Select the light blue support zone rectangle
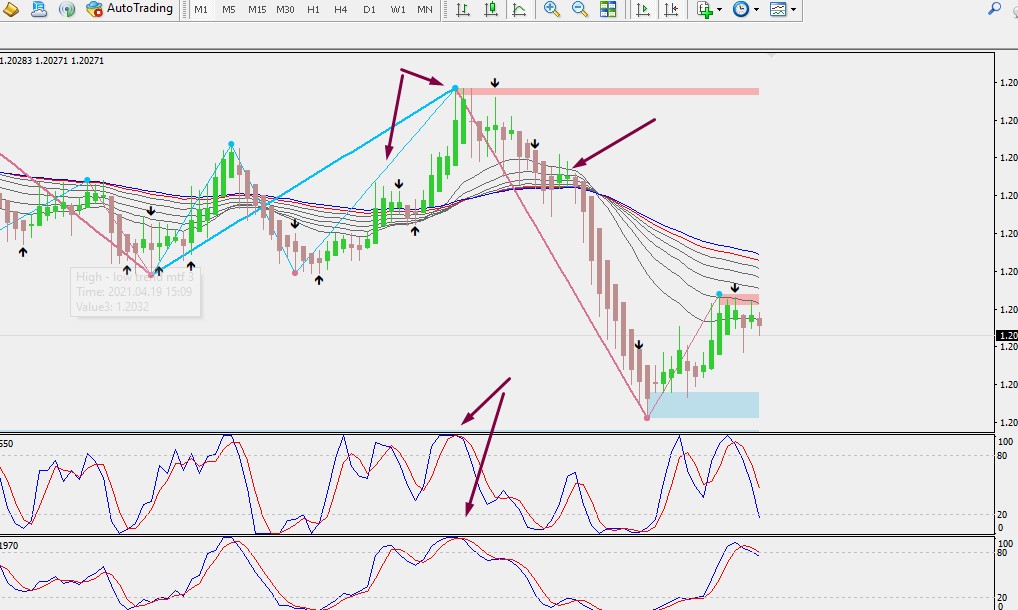This screenshot has height=610, width=1018. (703, 405)
